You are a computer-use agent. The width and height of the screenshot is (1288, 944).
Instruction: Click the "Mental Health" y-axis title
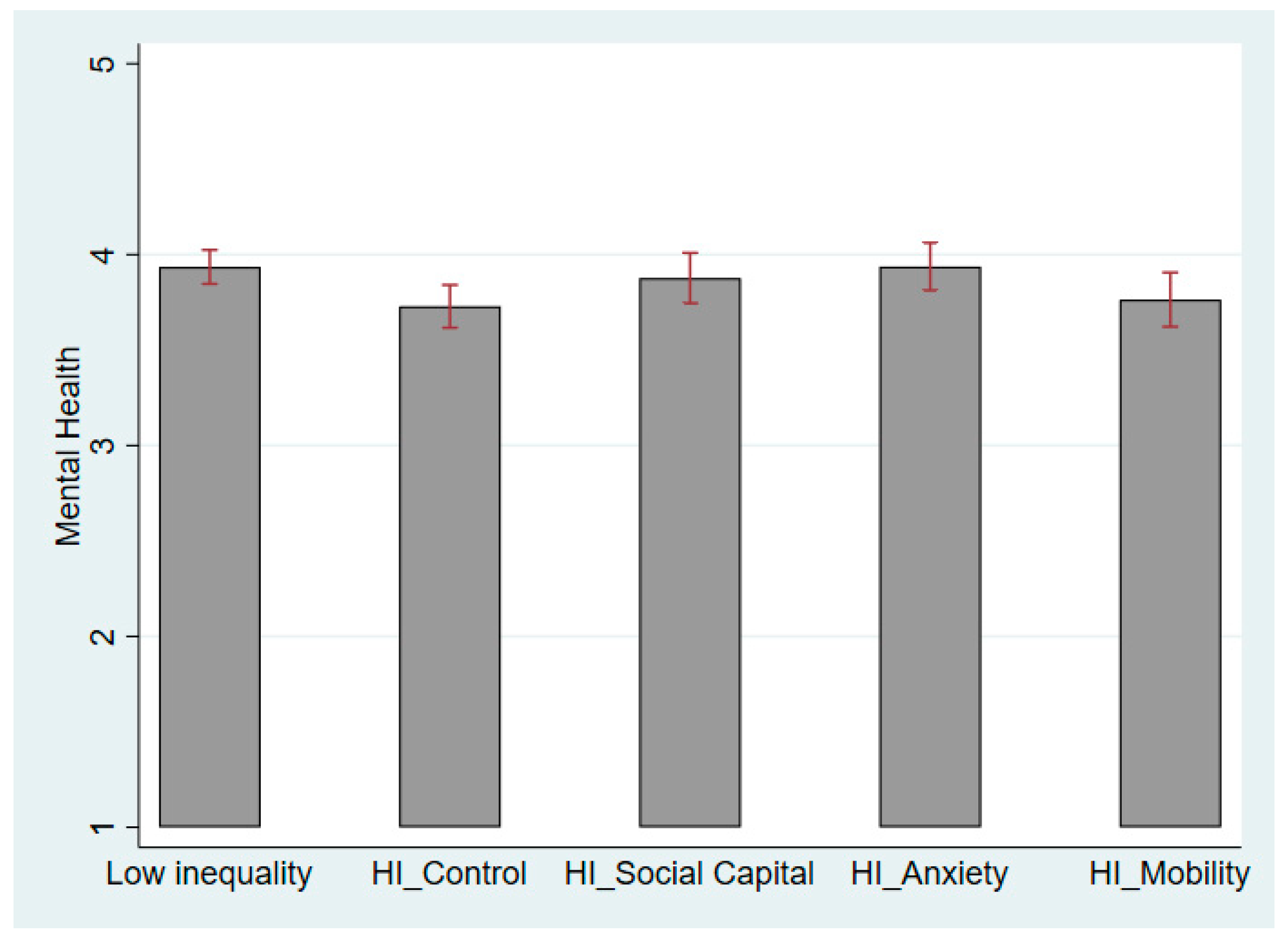click(69, 446)
